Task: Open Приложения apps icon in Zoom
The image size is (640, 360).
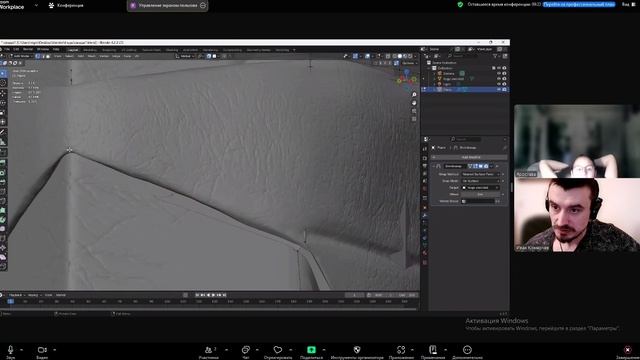Action: coord(401,350)
